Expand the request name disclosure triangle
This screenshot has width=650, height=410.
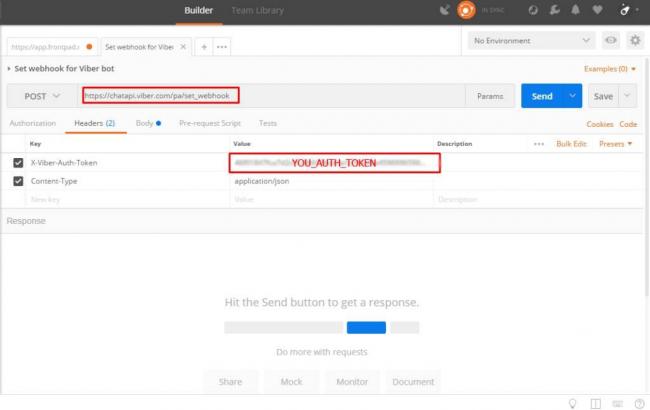(x=9, y=68)
